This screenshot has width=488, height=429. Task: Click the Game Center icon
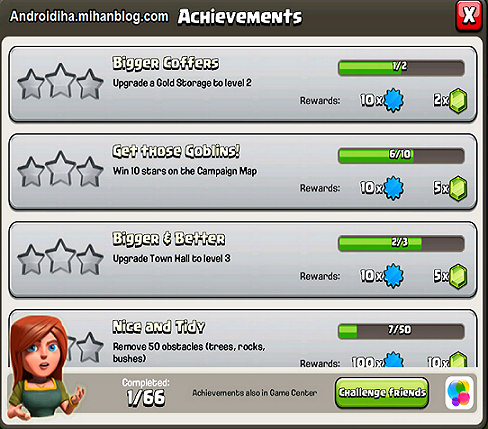point(459,393)
